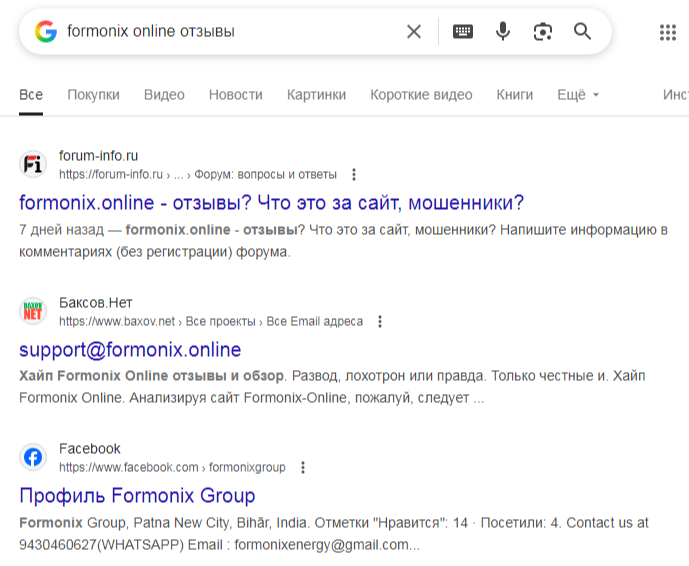Switch to the Новости tab

[x=236, y=95]
